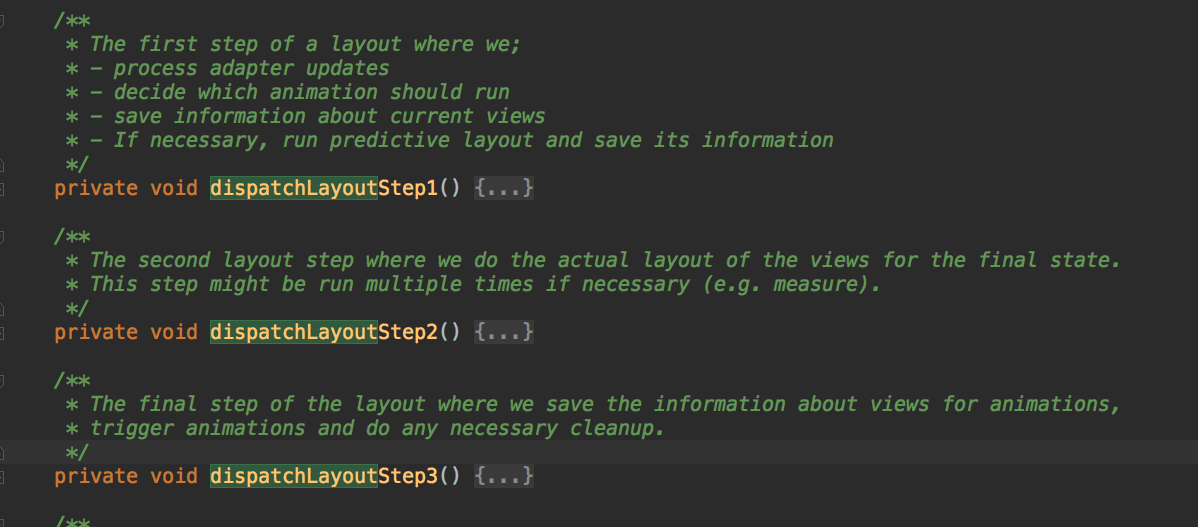
Task: Click 'void' keyword on the dispatchLayoutStep2 line
Action: pos(174,332)
